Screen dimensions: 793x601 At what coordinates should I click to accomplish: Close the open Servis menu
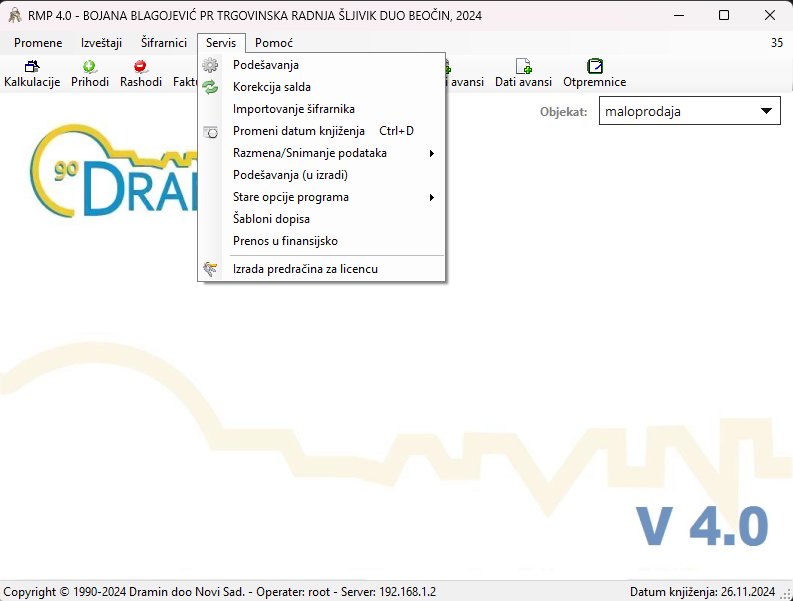[221, 43]
